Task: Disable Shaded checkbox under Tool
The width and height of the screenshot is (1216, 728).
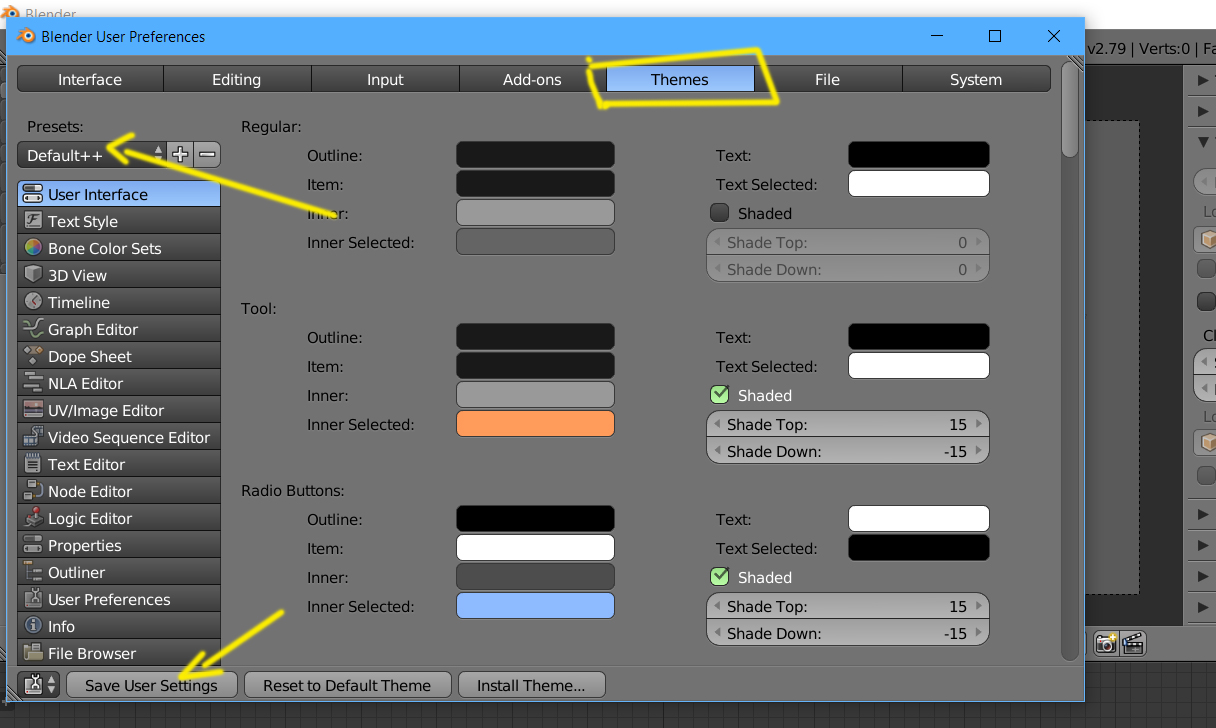Action: click(x=719, y=394)
